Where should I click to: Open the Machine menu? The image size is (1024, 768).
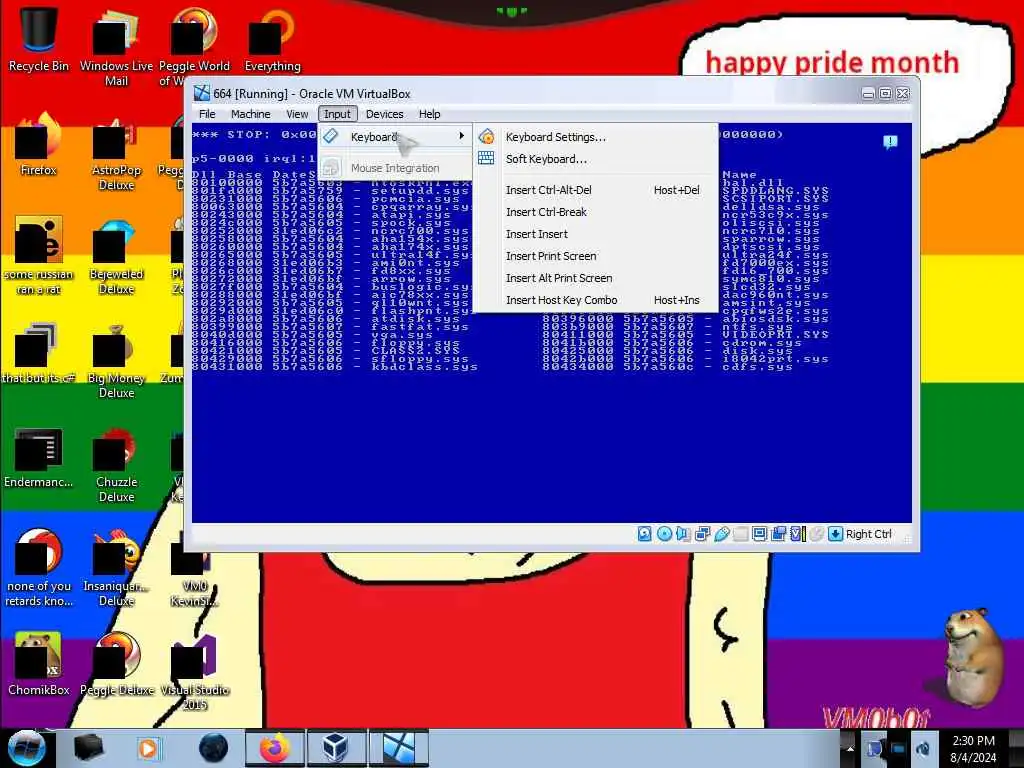pyautogui.click(x=251, y=114)
